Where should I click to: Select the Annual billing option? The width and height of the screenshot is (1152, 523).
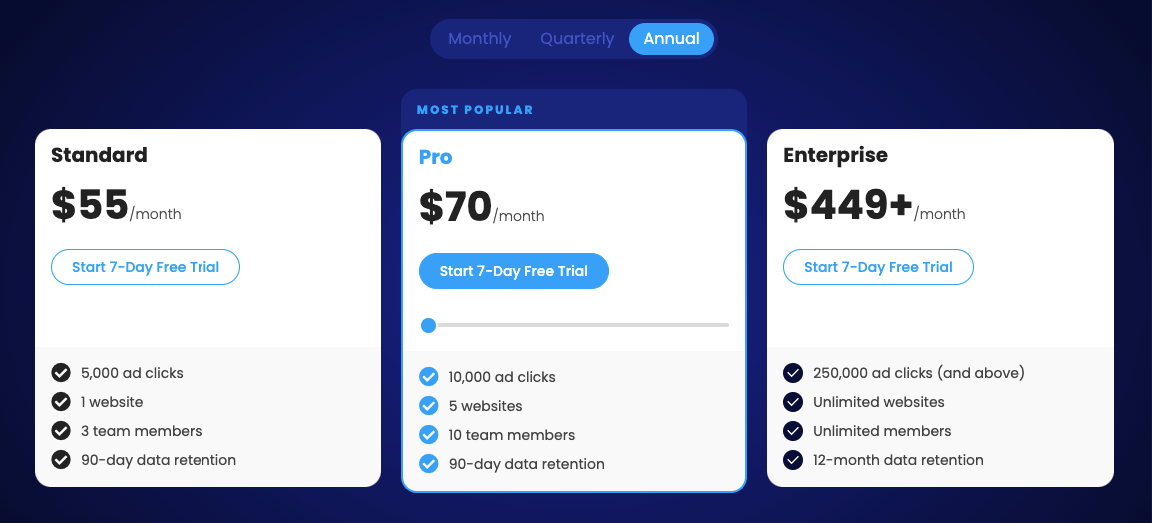[672, 39]
